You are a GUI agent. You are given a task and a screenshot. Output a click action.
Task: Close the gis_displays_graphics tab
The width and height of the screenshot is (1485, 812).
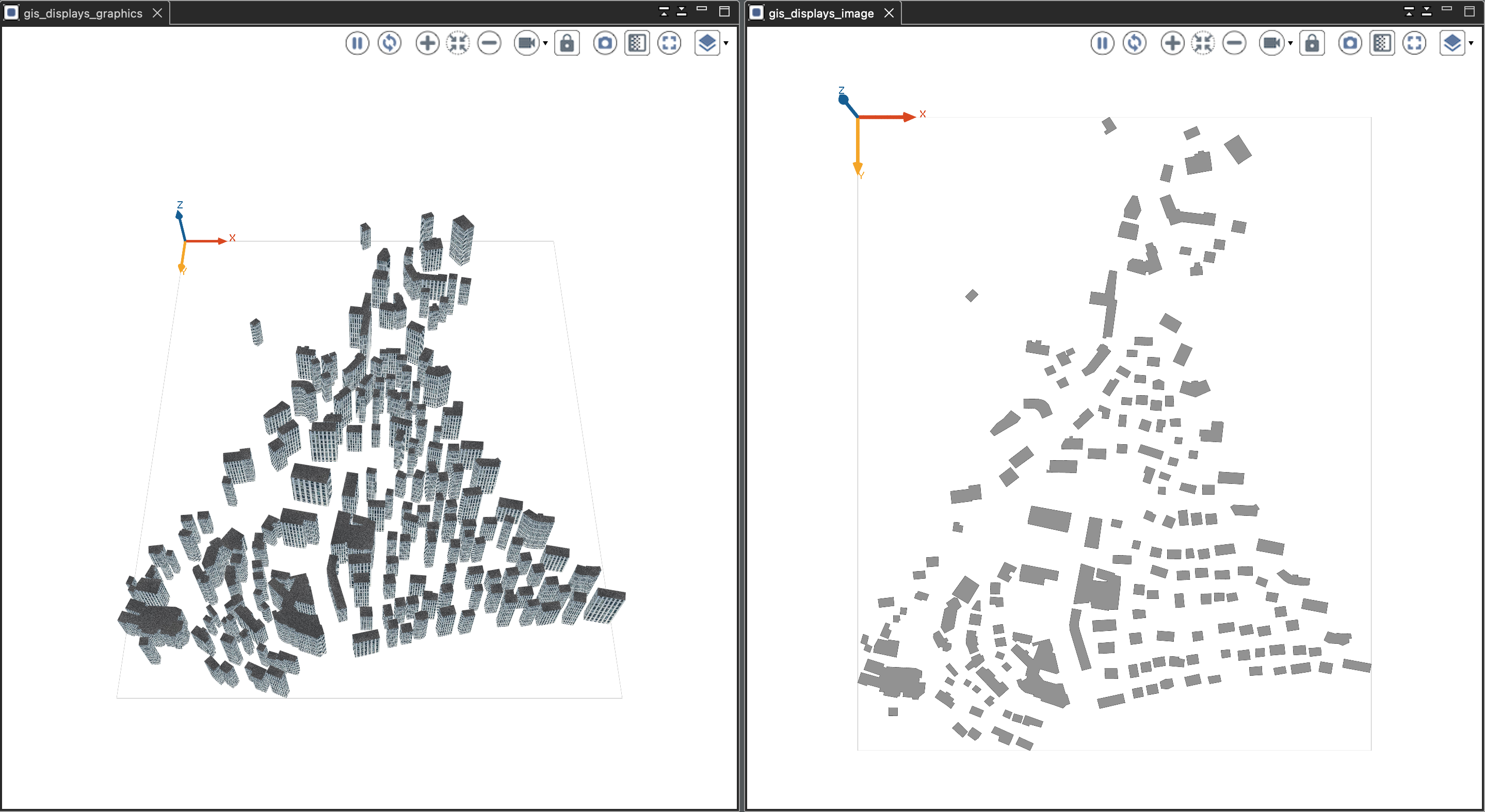[x=157, y=13]
